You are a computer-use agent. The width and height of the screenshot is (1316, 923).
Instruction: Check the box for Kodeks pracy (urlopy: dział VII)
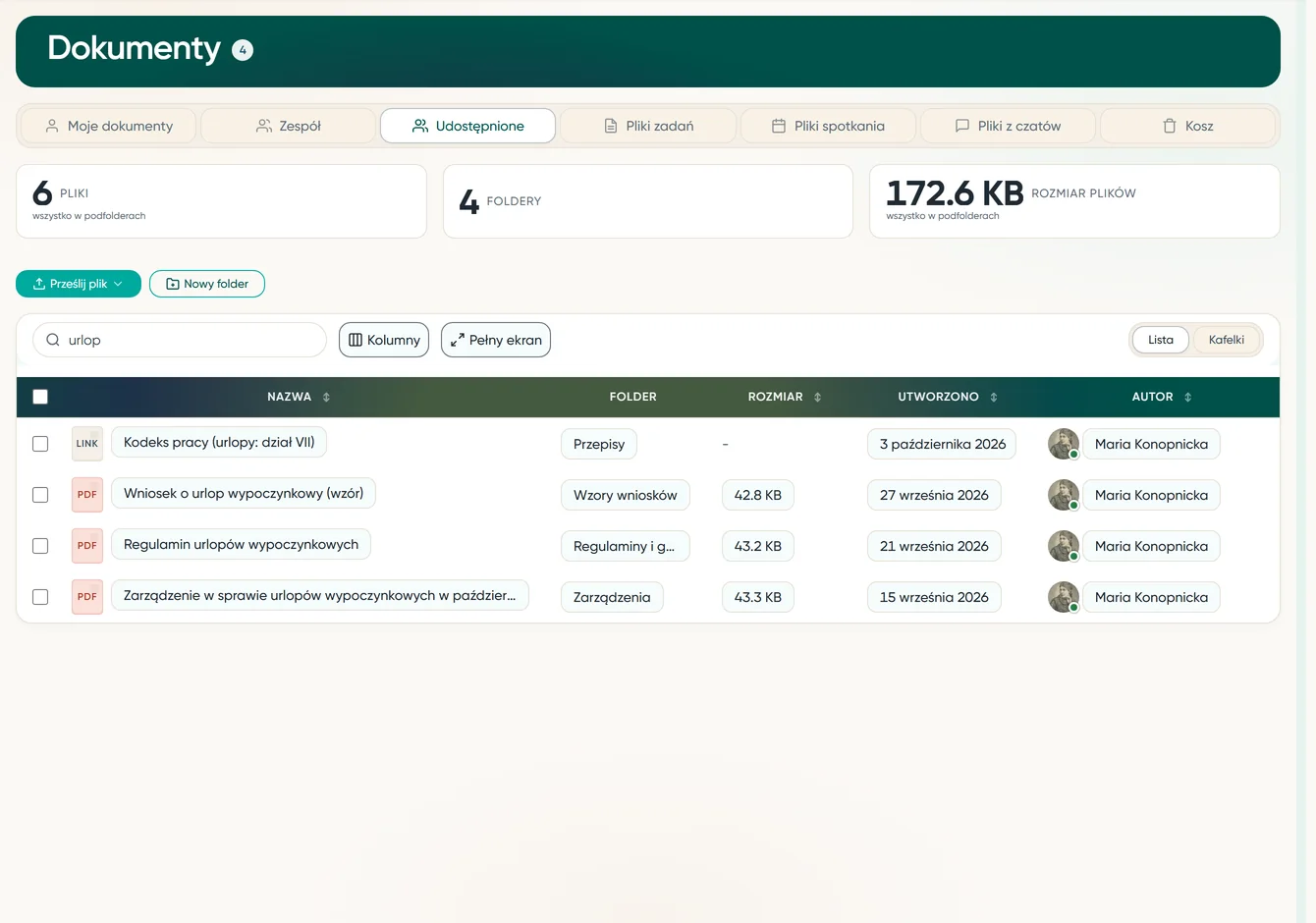[40, 444]
